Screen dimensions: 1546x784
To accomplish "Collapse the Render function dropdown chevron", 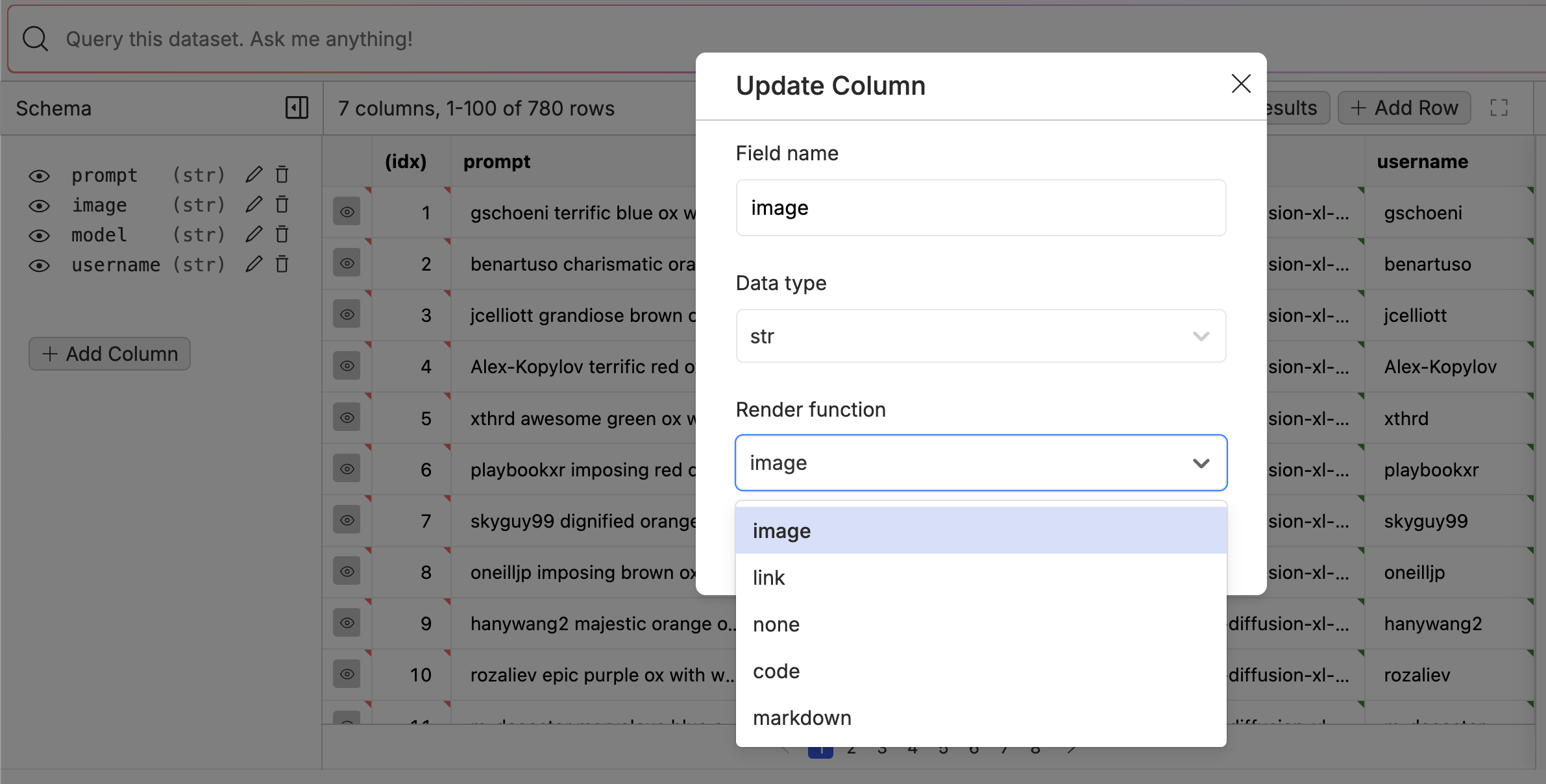I will (1201, 463).
